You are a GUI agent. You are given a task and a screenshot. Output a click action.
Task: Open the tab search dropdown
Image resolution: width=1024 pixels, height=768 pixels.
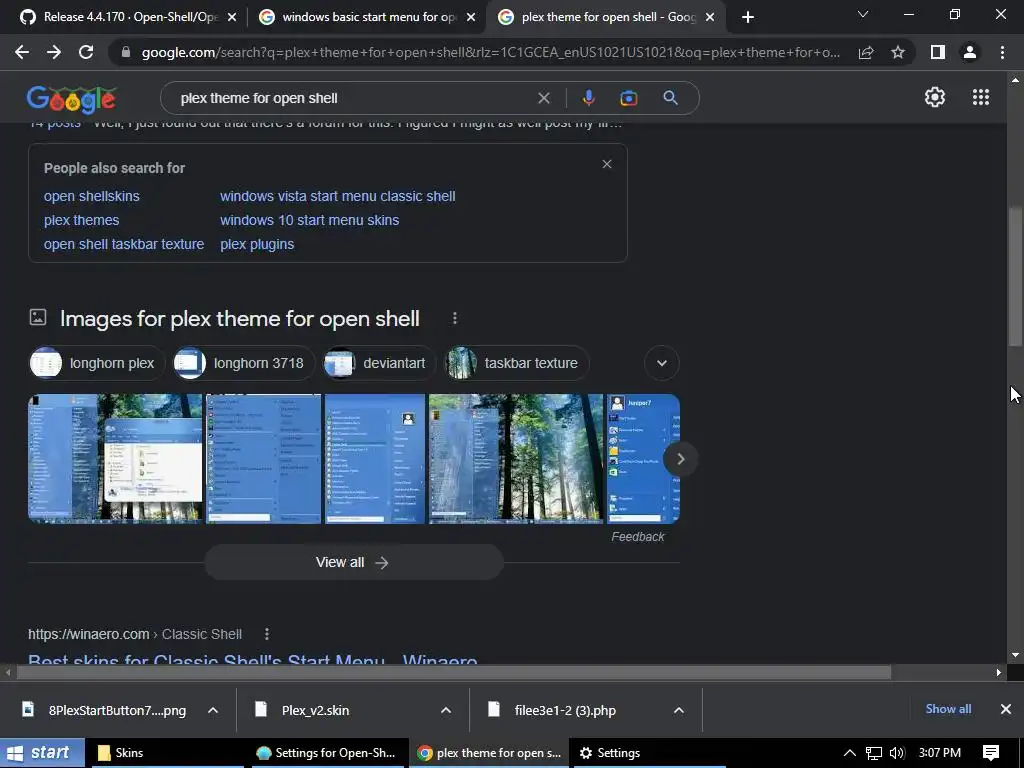(x=863, y=14)
